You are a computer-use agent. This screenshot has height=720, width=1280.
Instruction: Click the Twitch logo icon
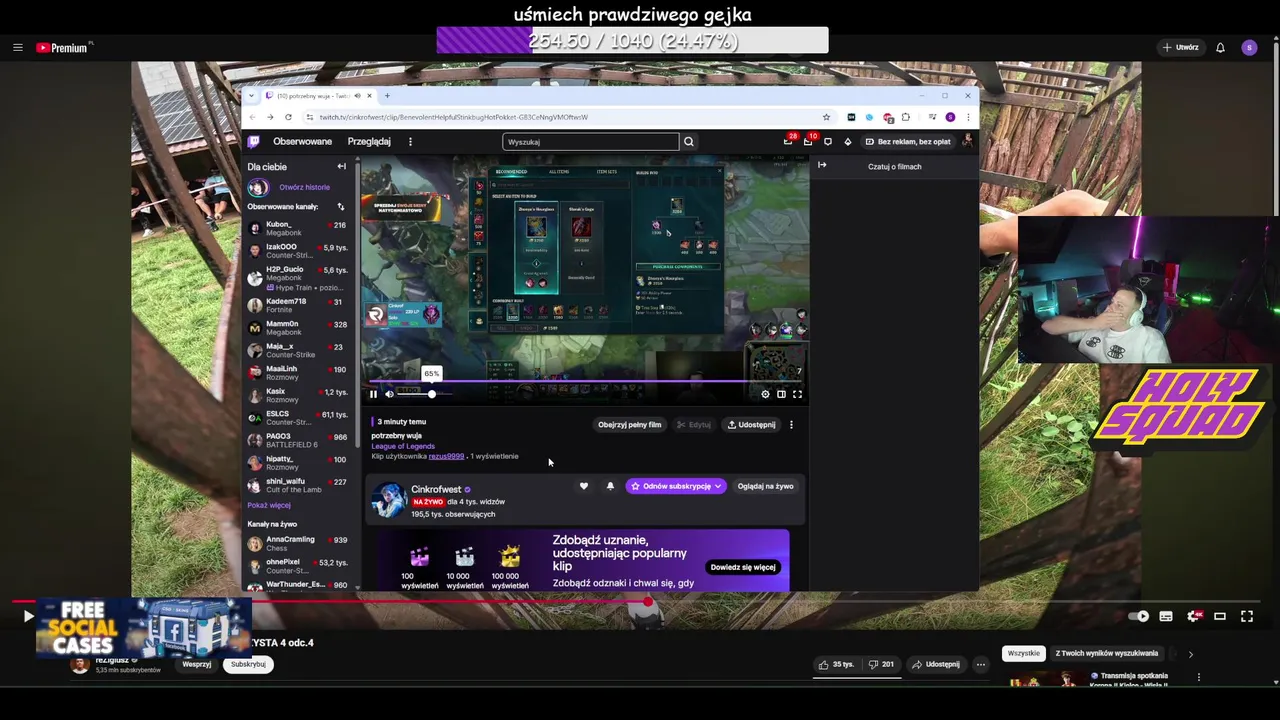coord(254,142)
